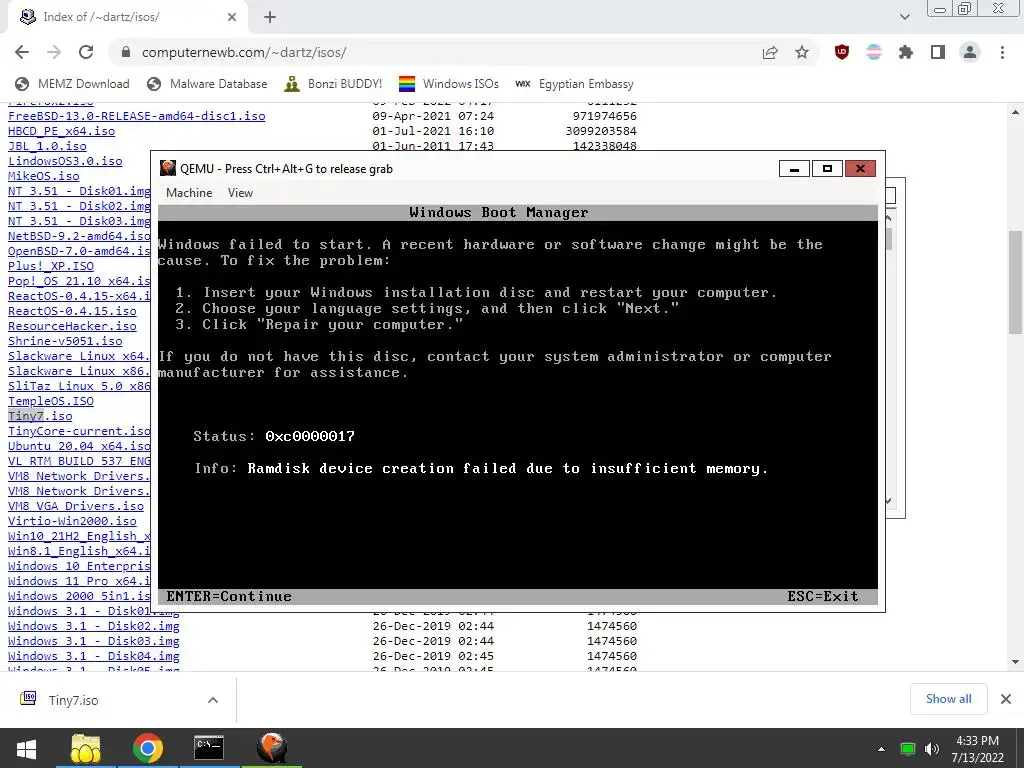Viewport: 1024px width, 768px height.
Task: Download Windows_3.1_-_Disk02.img
Action: click(93, 626)
